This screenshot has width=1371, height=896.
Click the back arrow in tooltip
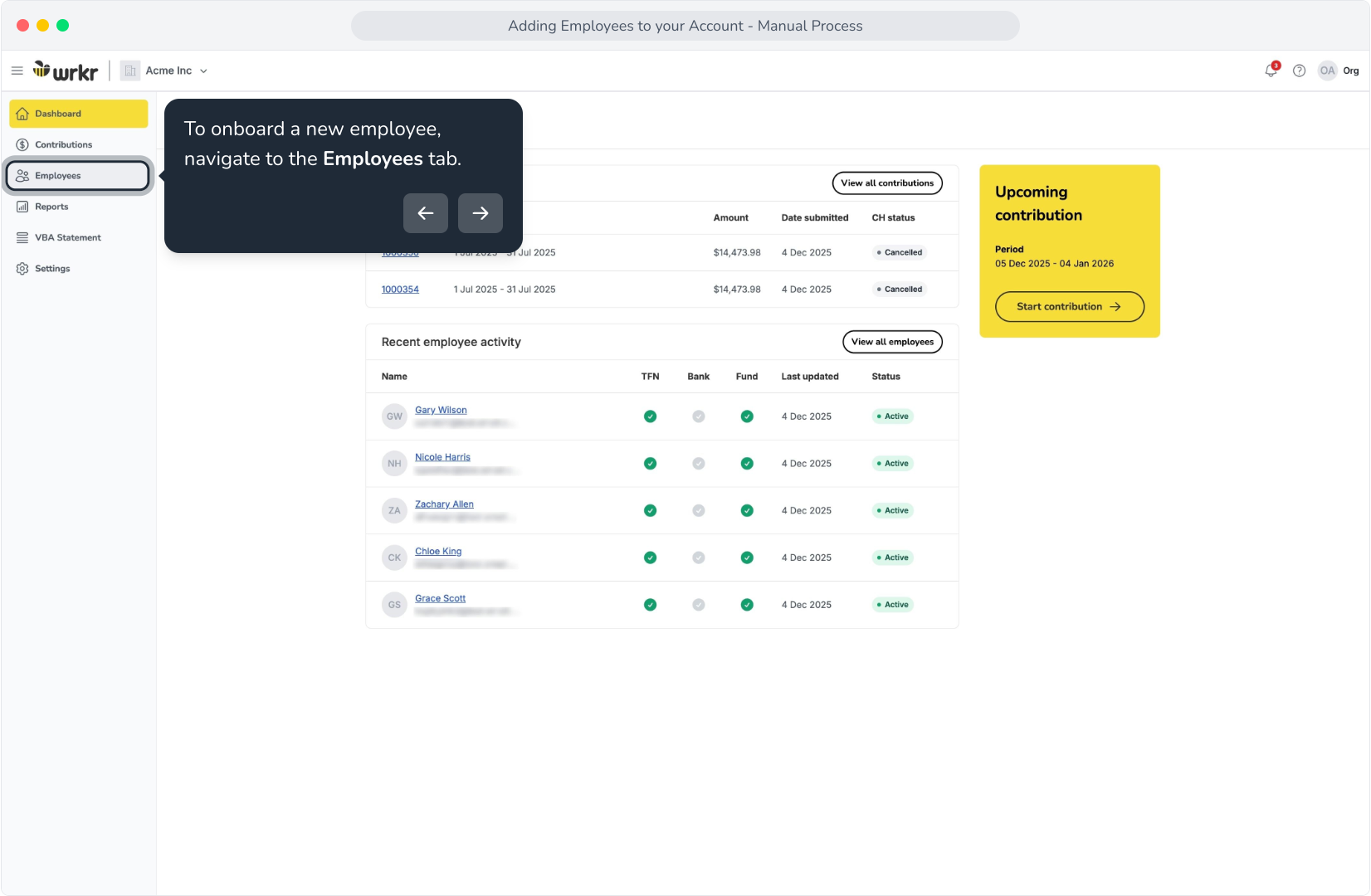426,213
